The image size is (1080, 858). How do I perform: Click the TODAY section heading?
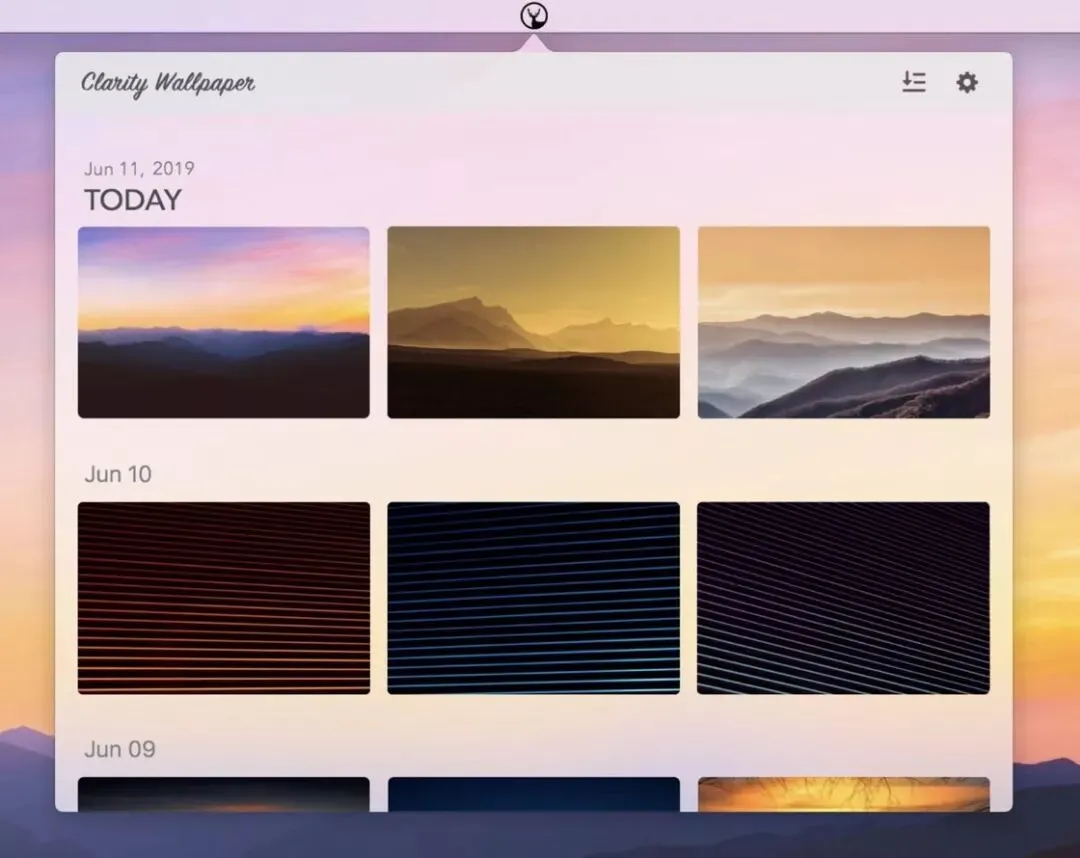click(133, 200)
